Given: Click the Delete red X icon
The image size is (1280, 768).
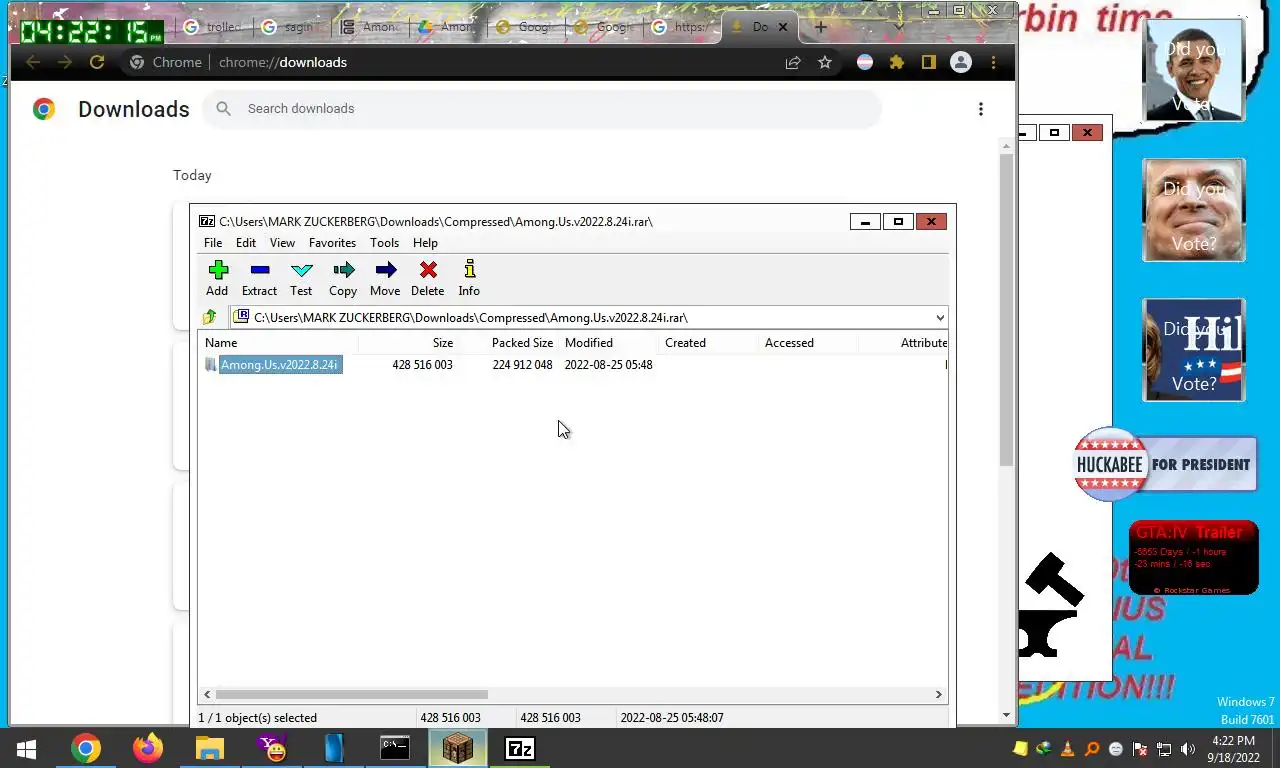Looking at the screenshot, I should (x=427, y=278).
